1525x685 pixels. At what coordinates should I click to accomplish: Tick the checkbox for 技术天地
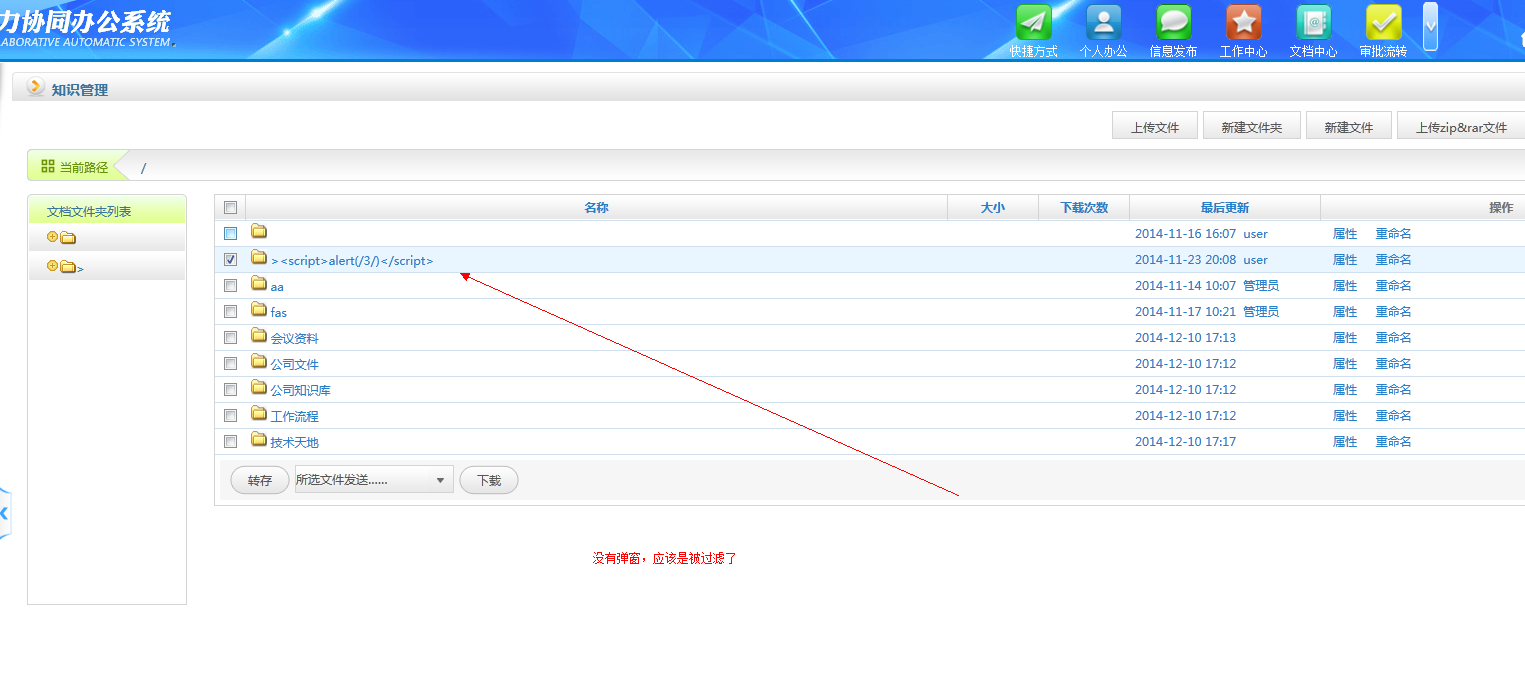click(231, 441)
